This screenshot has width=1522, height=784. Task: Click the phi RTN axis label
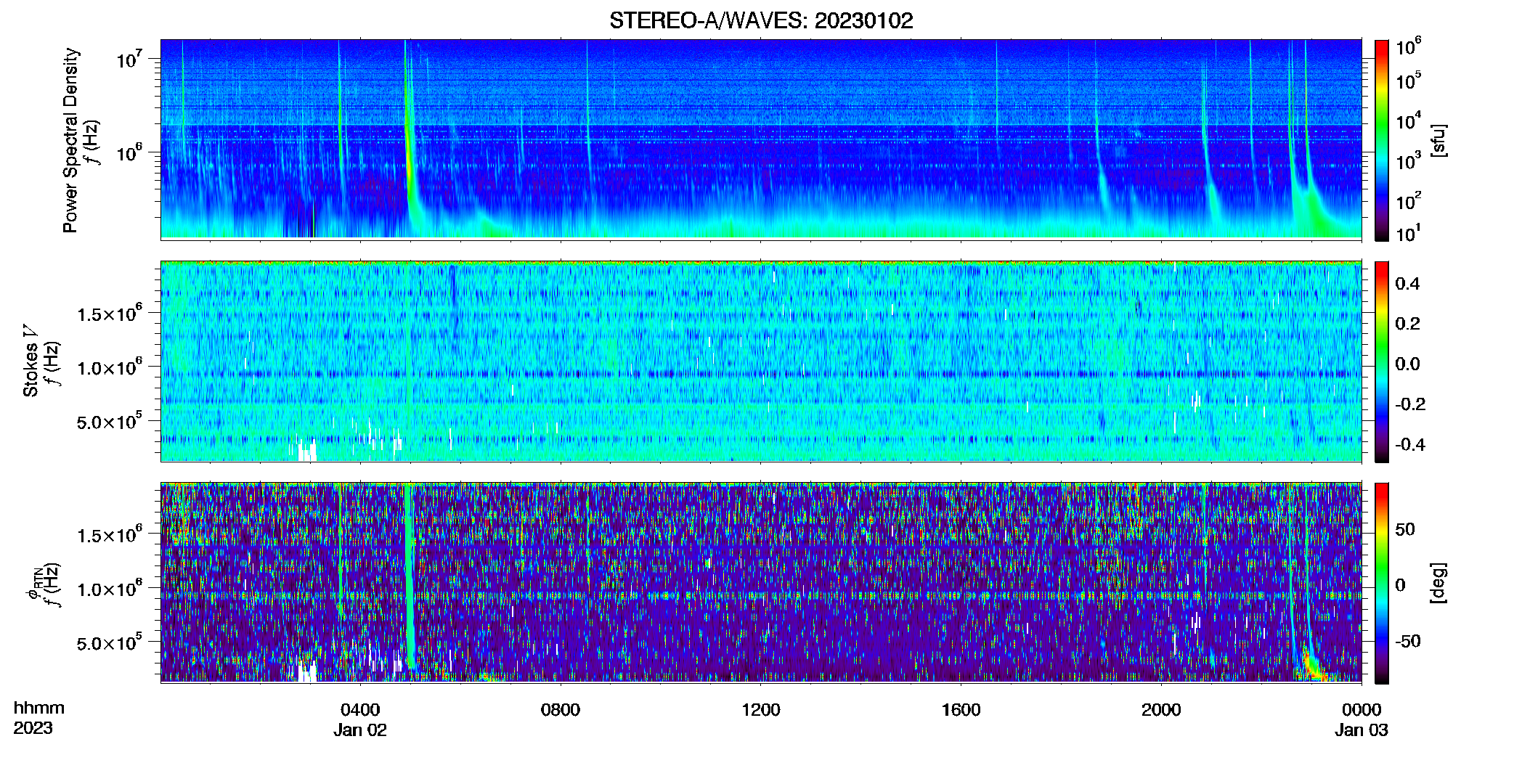tap(34, 583)
